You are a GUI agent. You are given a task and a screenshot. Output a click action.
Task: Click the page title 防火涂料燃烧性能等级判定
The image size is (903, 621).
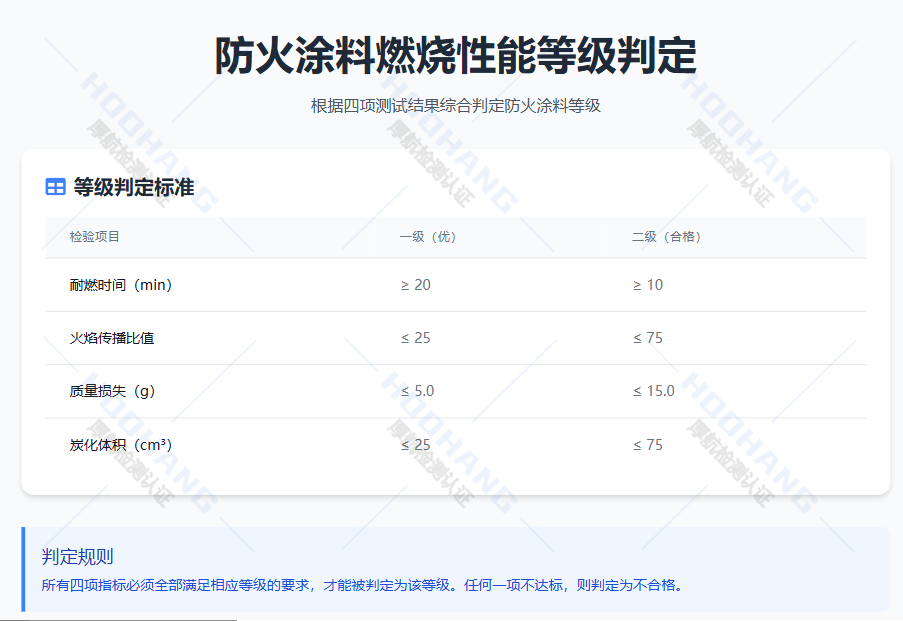pyautogui.click(x=455, y=57)
